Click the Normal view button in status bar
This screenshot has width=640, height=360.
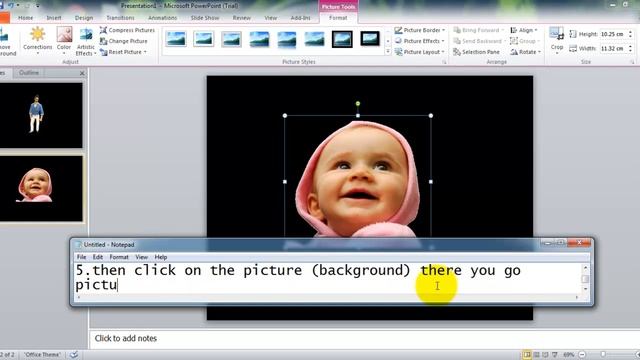point(527,355)
